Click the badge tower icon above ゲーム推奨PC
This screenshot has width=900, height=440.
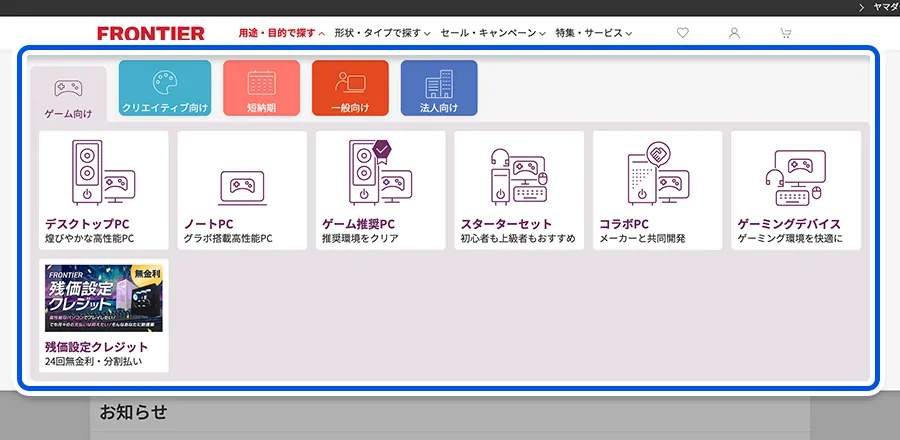[x=381, y=172]
